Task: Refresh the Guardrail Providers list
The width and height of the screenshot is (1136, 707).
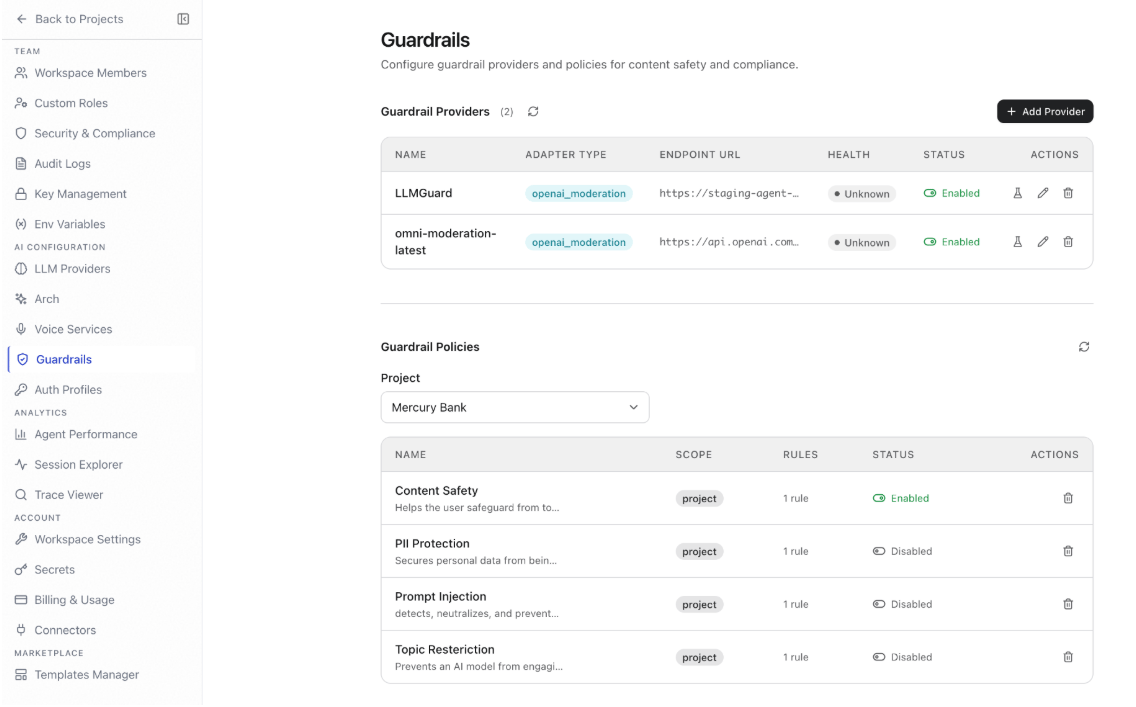Action: pos(533,112)
